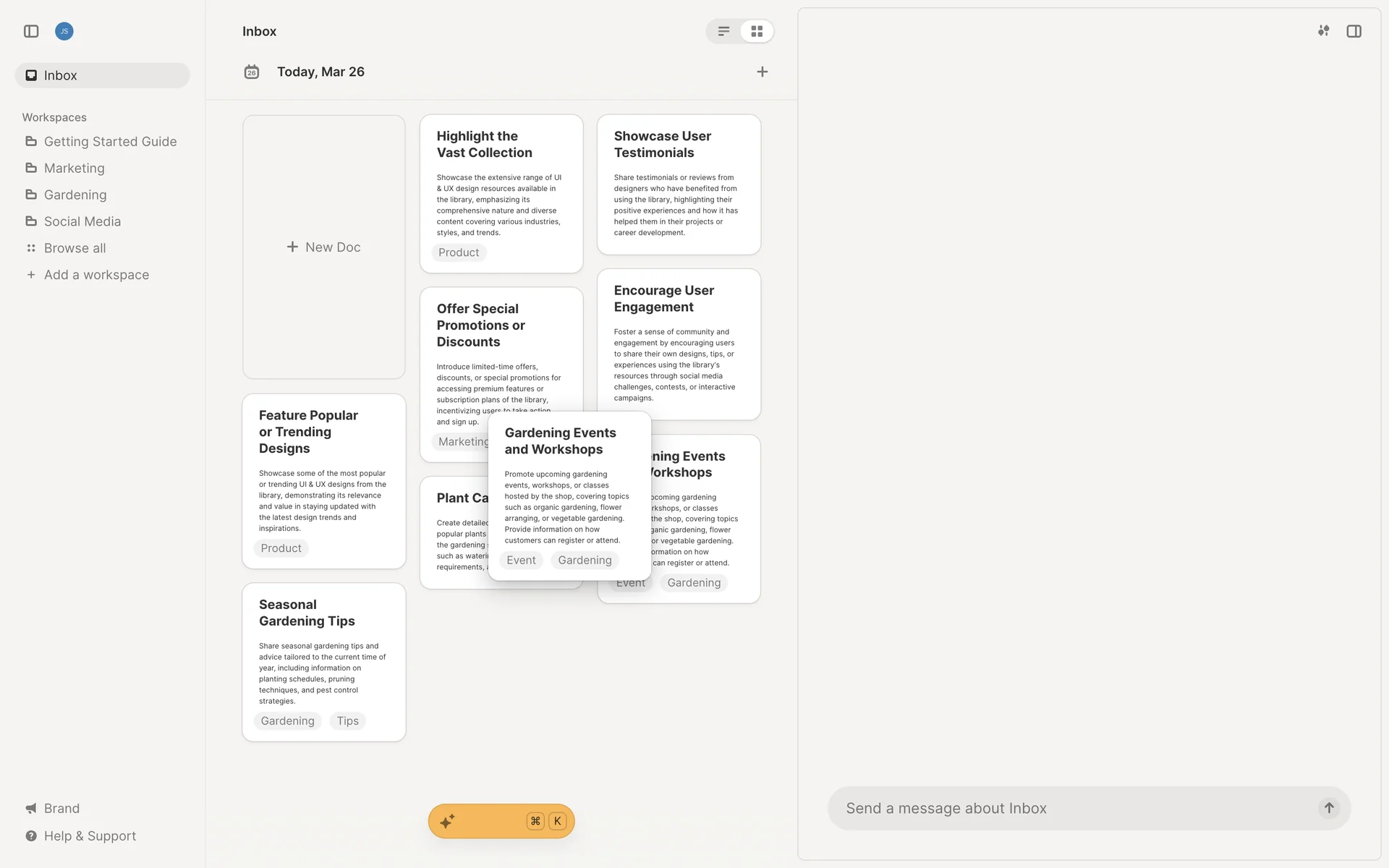Collapse the left sidebar panel icon
1389x868 pixels.
click(x=31, y=31)
